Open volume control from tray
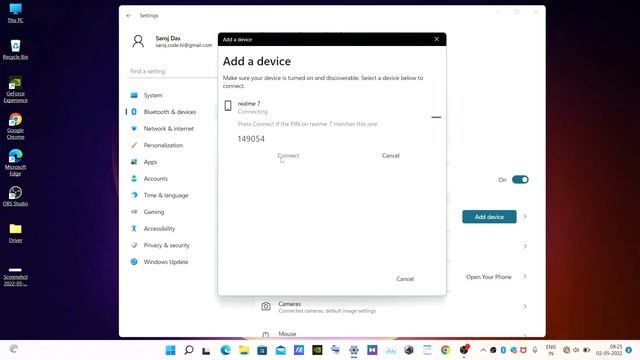This screenshot has height=360, width=640. (576, 350)
